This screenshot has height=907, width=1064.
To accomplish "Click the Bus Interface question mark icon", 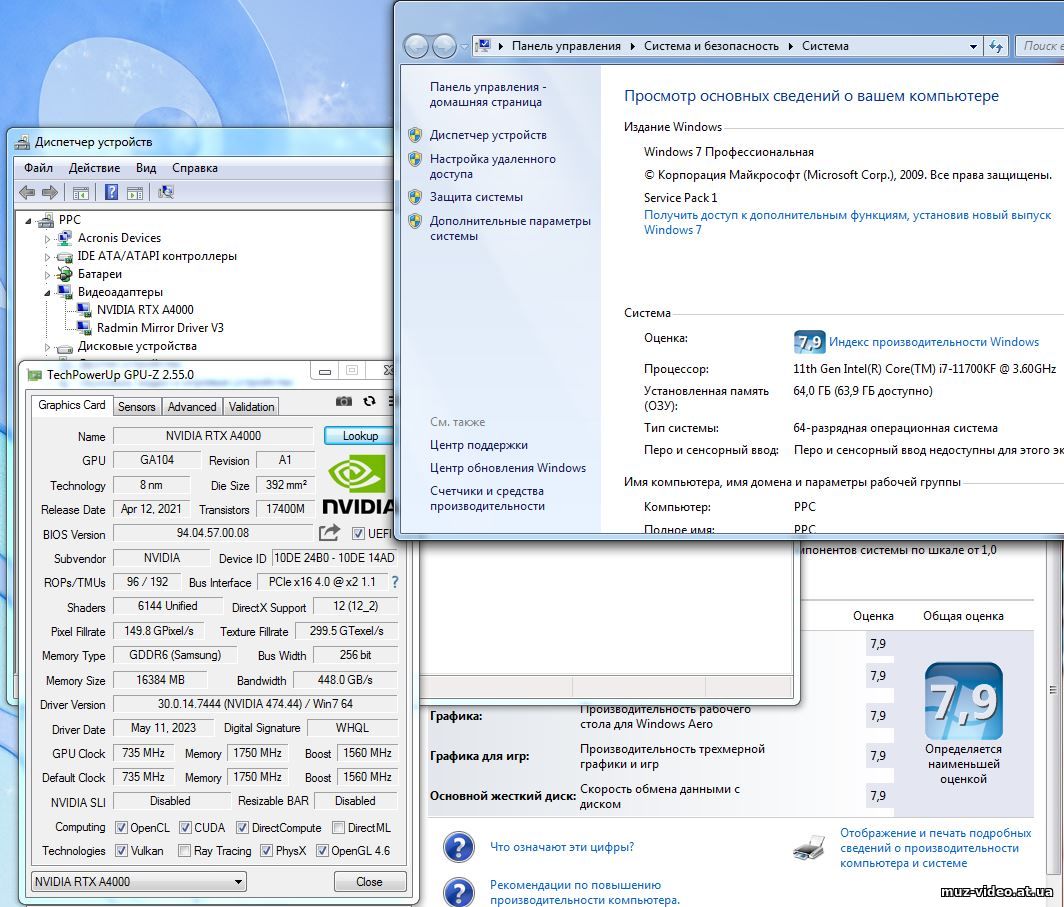I will click(394, 582).
